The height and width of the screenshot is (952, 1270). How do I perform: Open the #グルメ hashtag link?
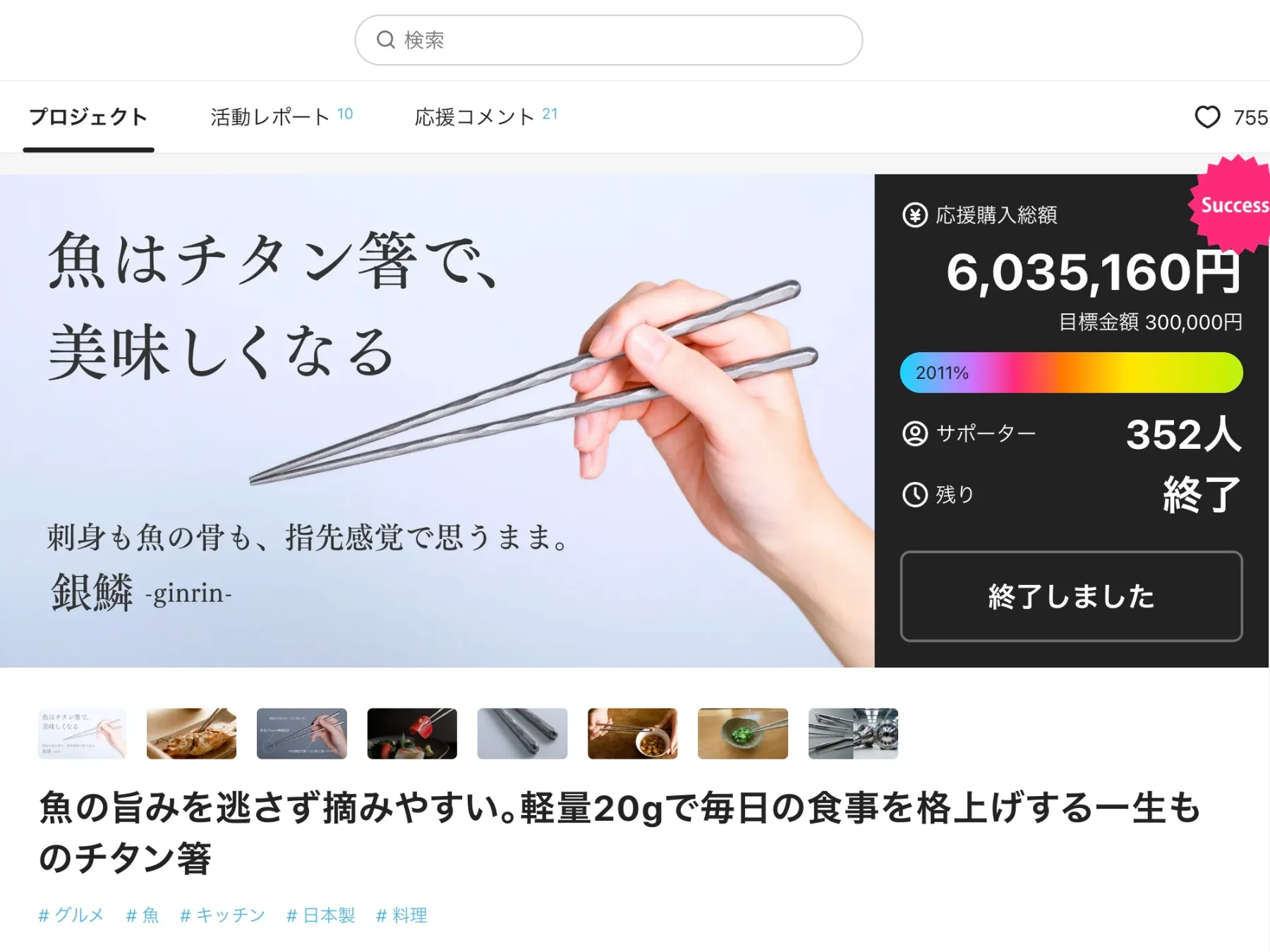(x=71, y=915)
